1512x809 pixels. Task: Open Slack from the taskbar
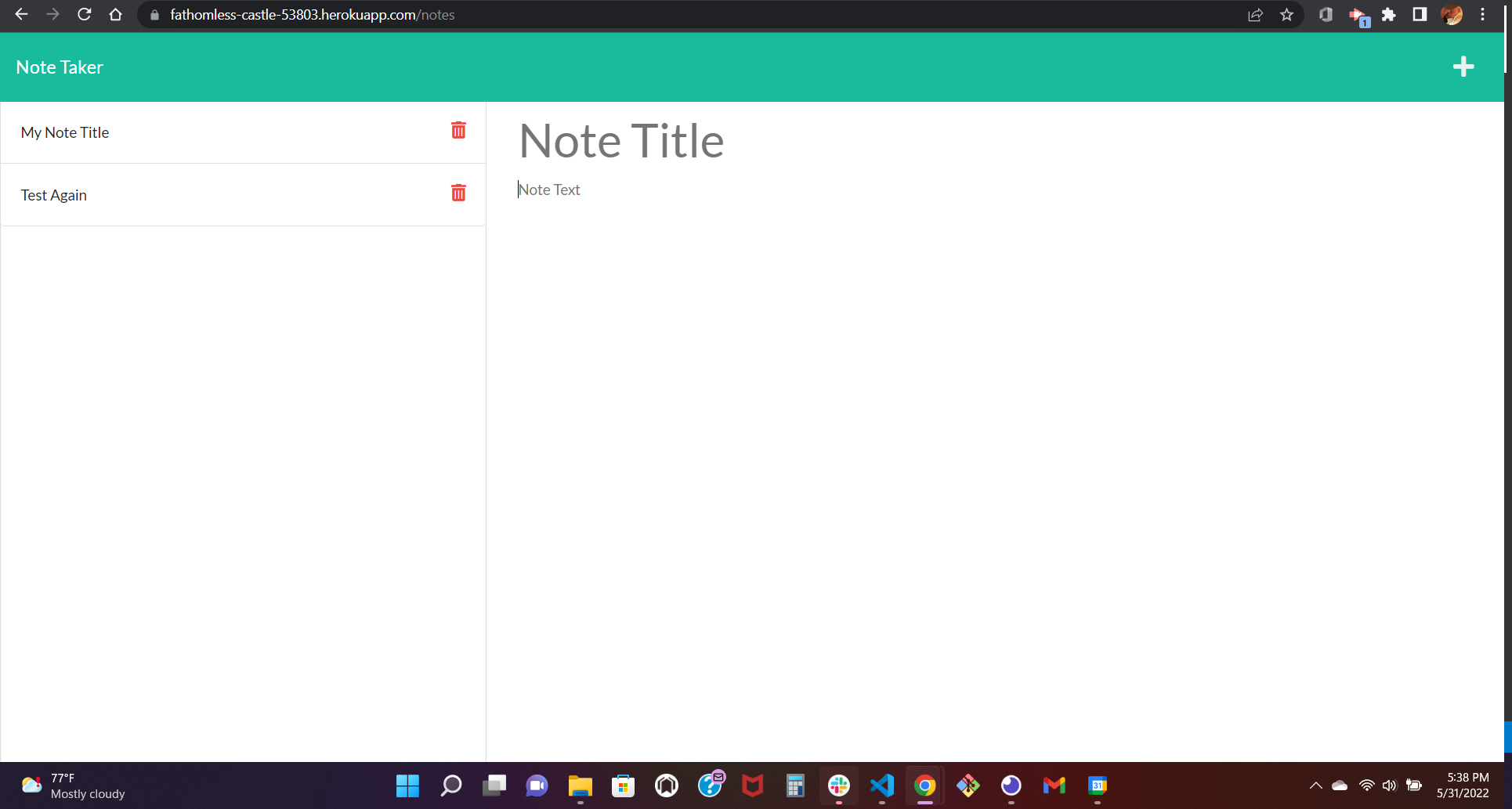[838, 786]
